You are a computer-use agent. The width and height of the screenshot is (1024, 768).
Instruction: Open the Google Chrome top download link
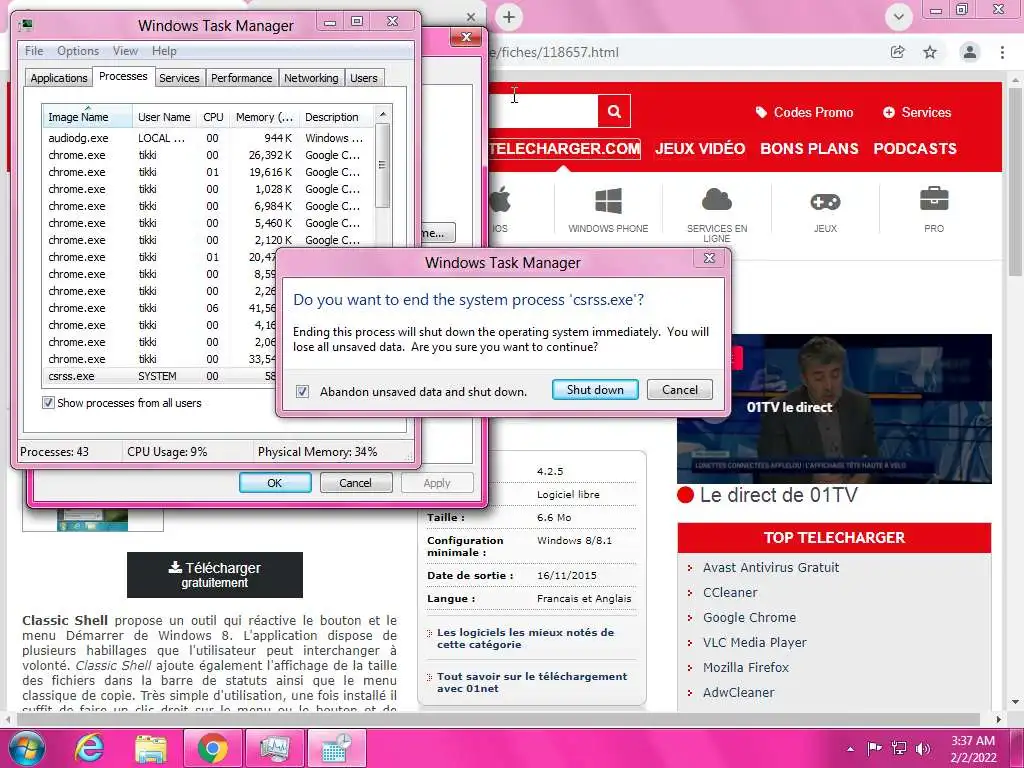(749, 617)
